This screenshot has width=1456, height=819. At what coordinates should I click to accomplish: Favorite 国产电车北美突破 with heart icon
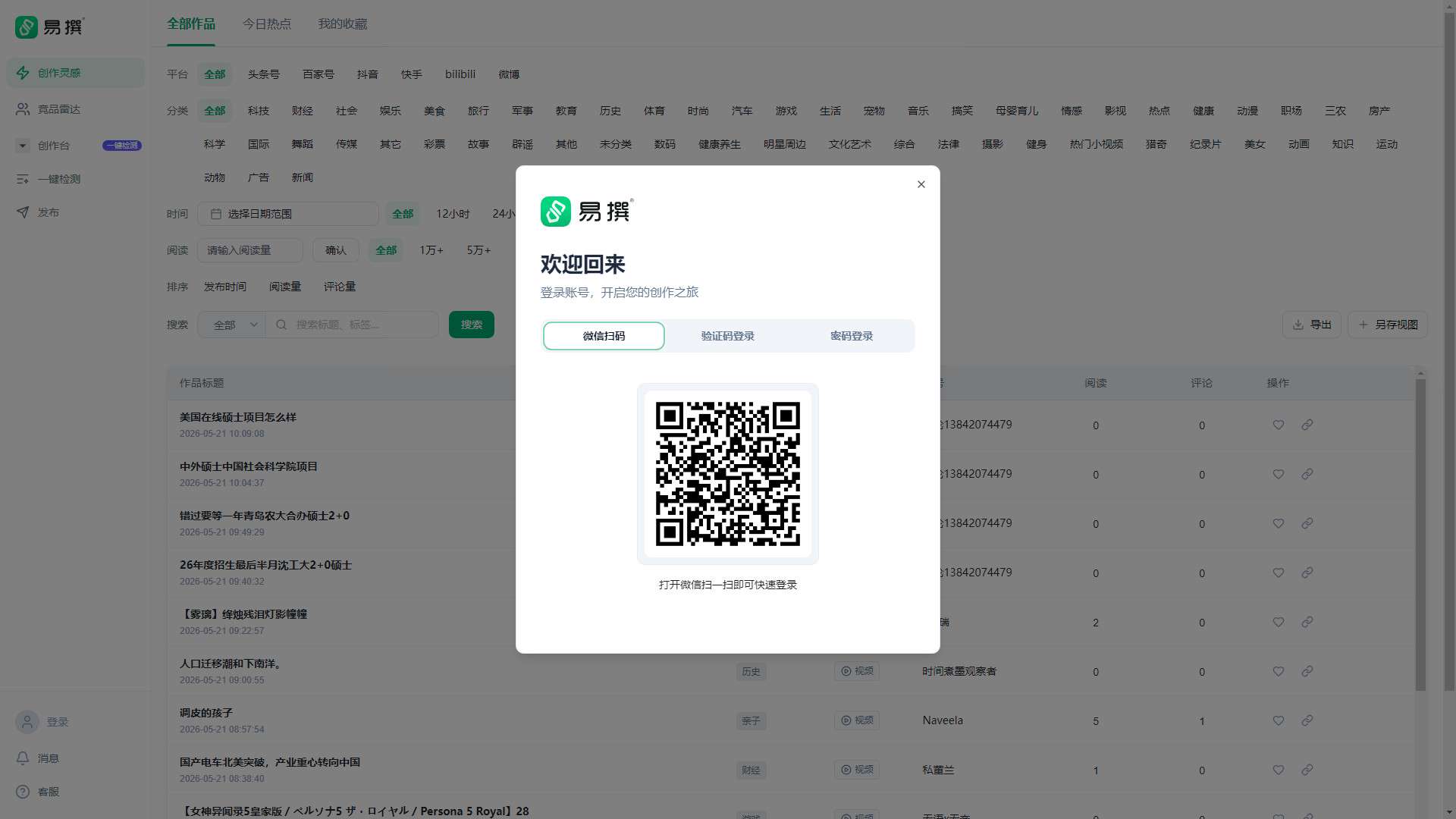pyautogui.click(x=1278, y=770)
